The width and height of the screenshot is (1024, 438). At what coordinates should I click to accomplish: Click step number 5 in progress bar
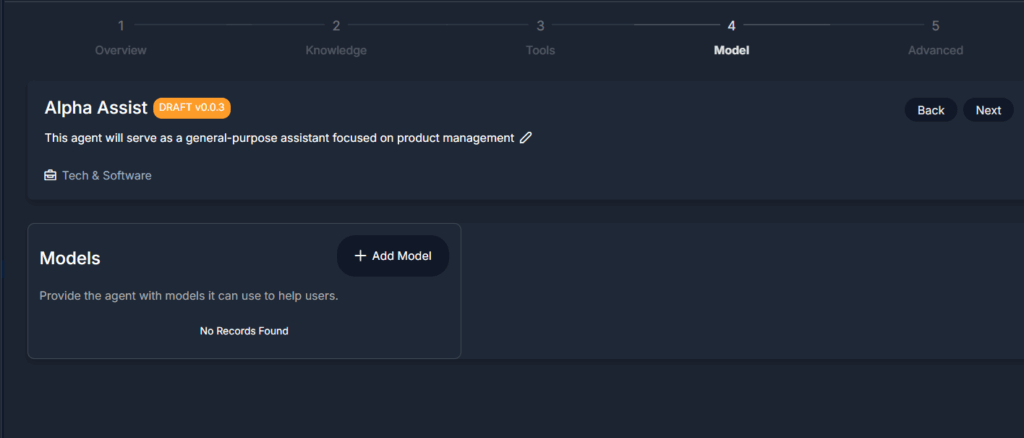(935, 26)
